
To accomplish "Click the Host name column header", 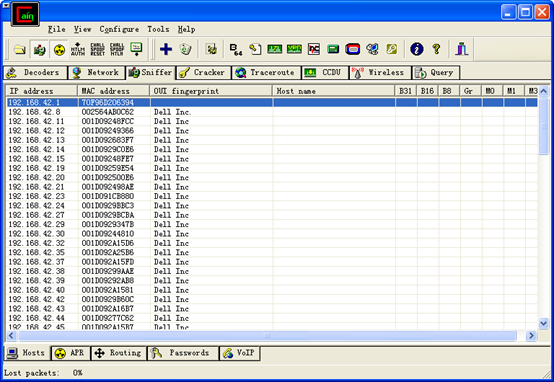I will coord(334,91).
